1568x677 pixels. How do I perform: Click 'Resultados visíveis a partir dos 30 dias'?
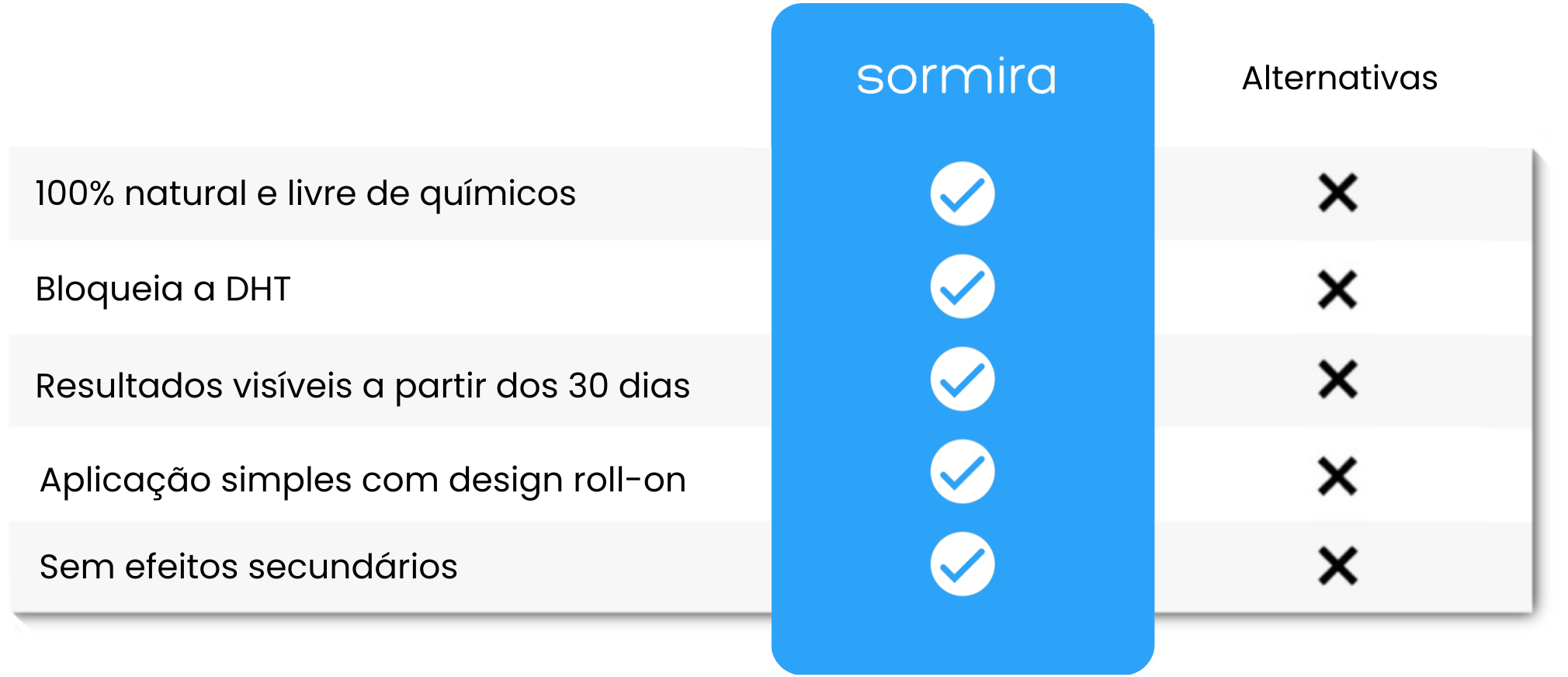[x=363, y=386]
